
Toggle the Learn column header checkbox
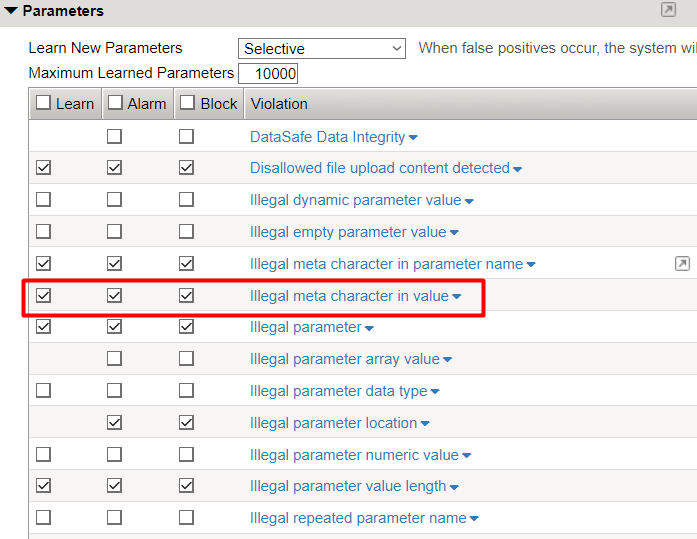pos(43,103)
